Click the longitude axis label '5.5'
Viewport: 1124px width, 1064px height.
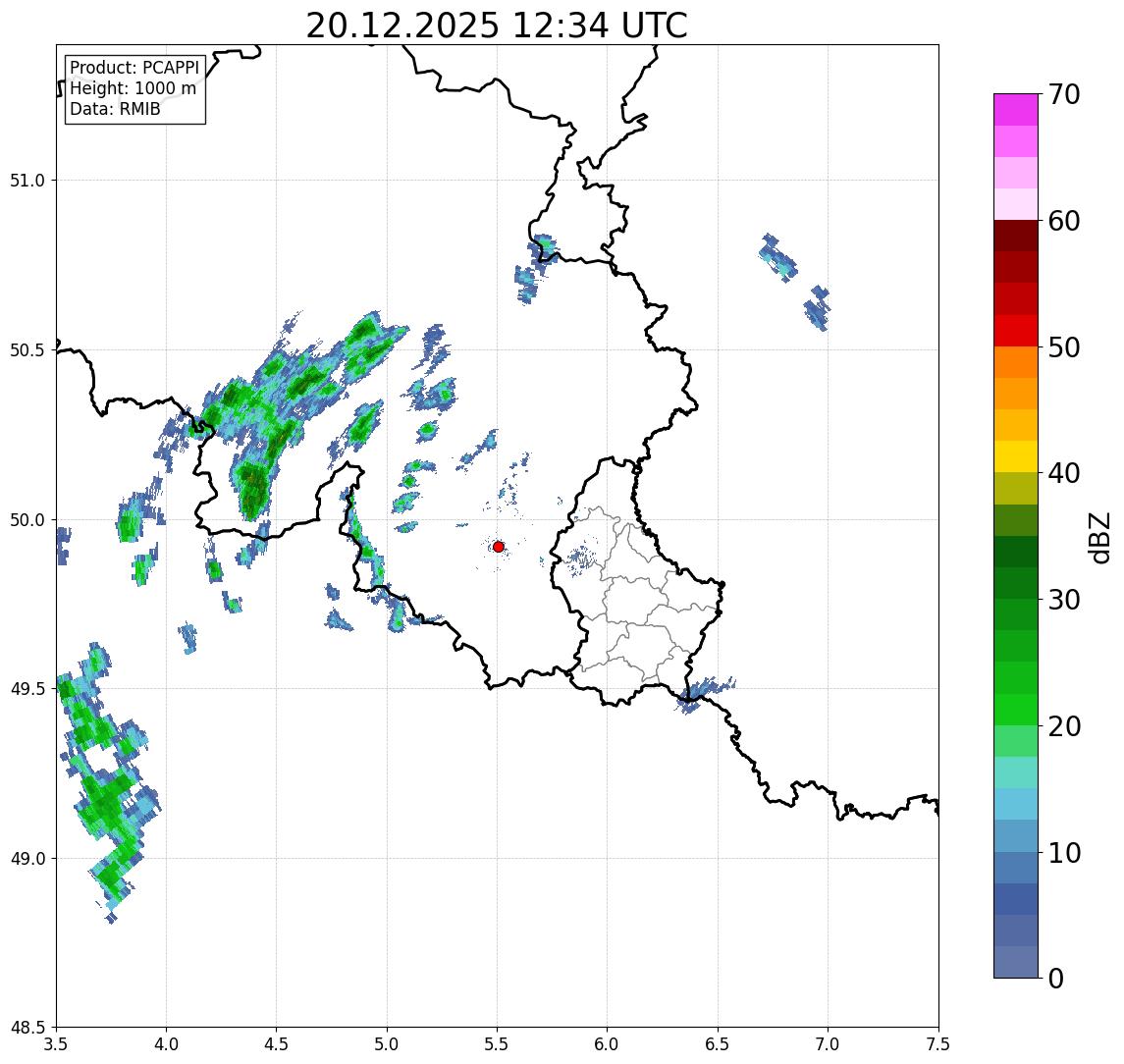click(498, 1044)
